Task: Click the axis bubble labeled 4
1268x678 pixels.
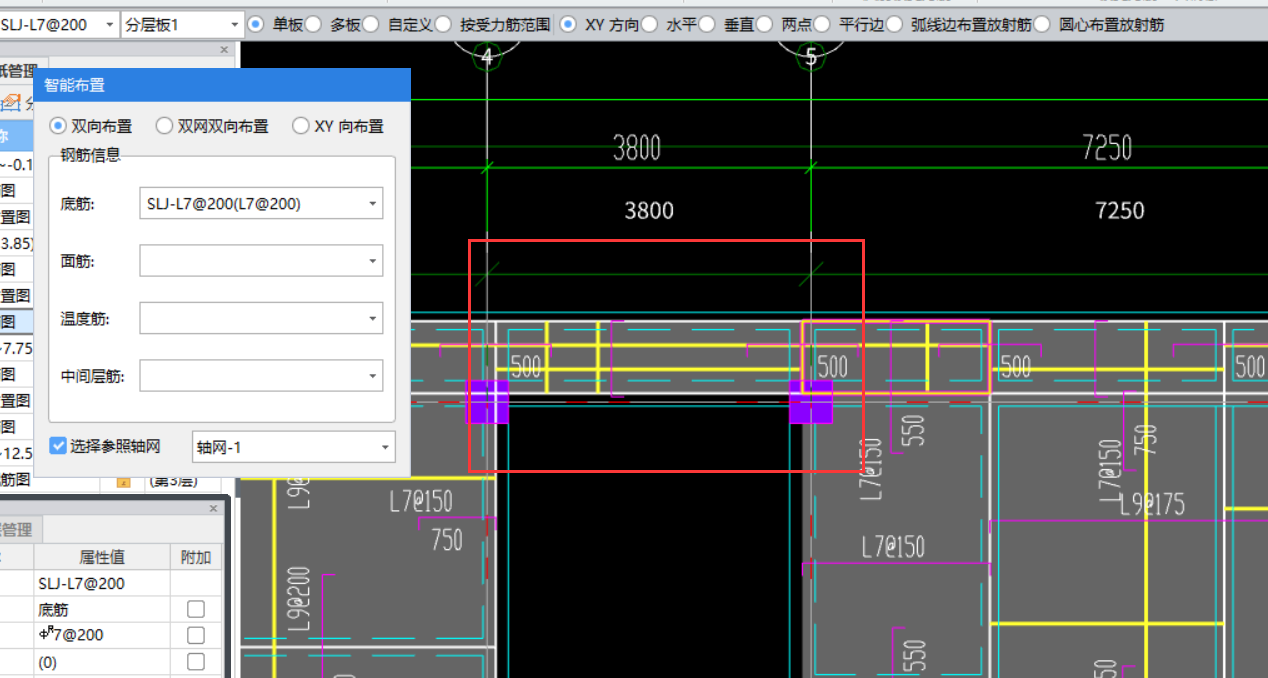Action: 487,57
